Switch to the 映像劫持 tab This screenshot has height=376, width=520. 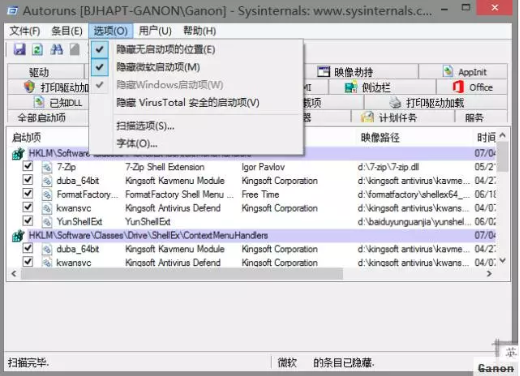[361, 72]
